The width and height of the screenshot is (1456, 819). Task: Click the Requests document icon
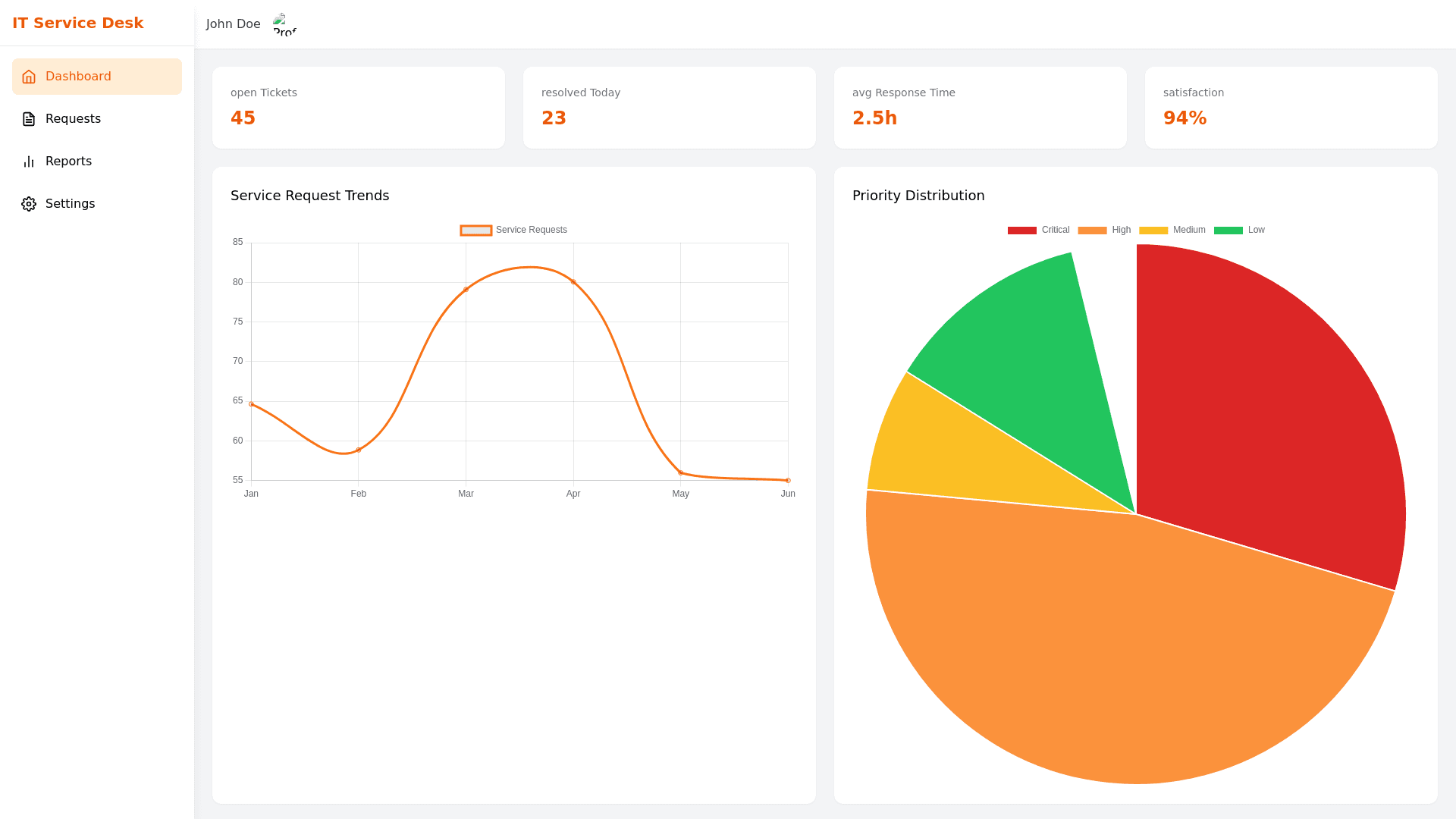(x=29, y=119)
